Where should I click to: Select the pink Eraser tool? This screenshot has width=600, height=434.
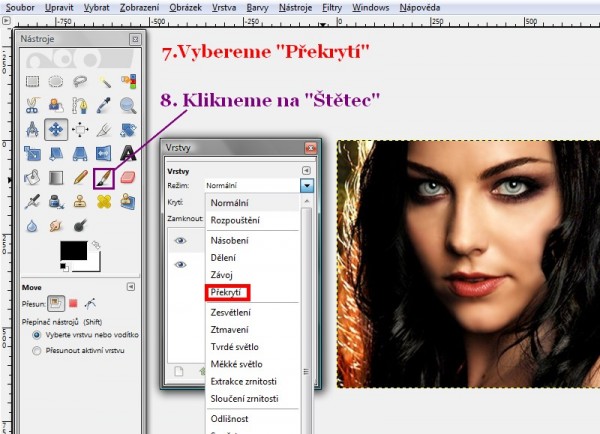click(x=128, y=178)
